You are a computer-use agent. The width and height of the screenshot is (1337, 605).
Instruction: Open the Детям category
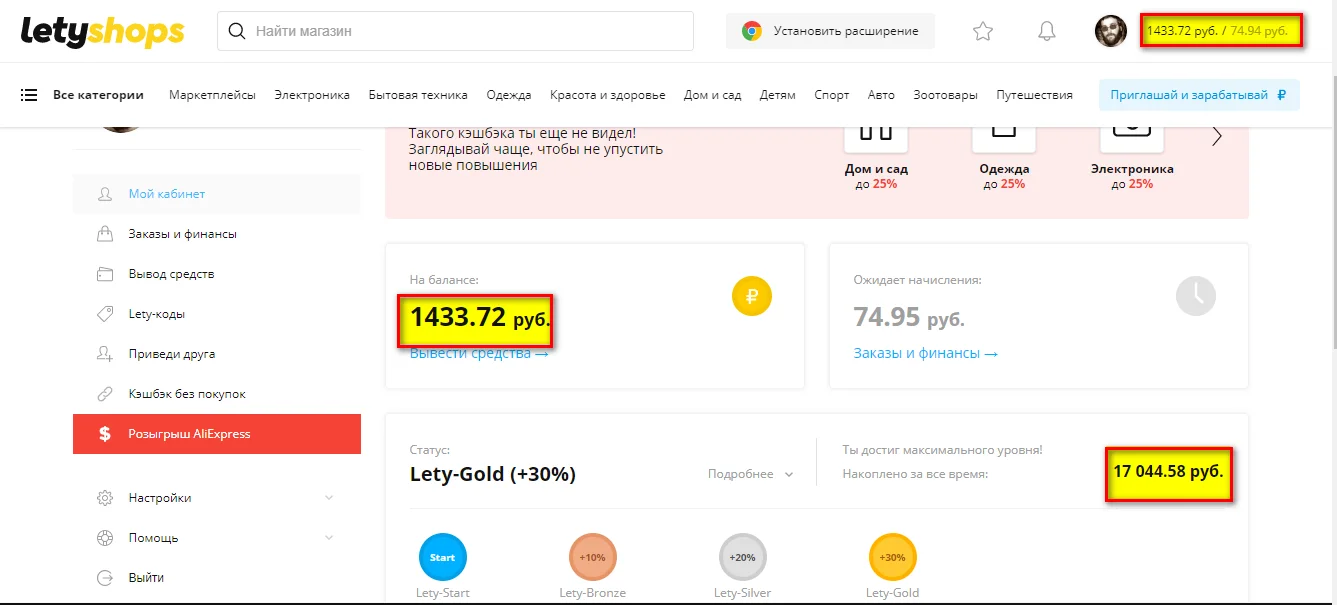[777, 95]
